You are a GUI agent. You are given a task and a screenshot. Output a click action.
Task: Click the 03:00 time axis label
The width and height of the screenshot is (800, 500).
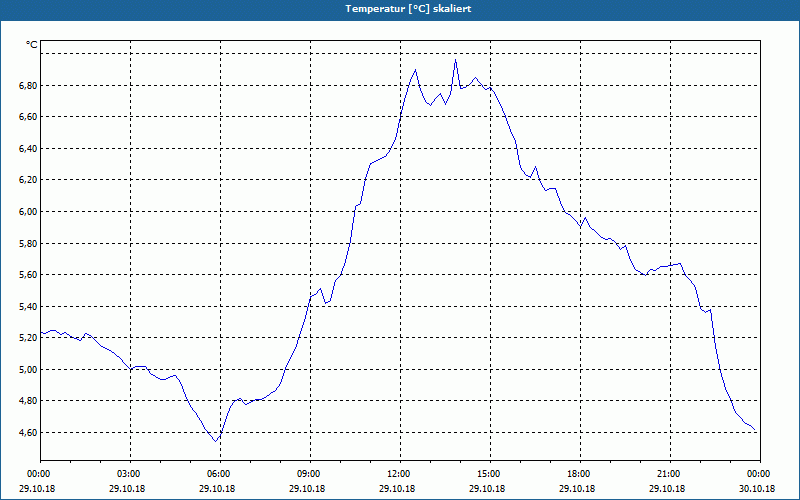pyautogui.click(x=131, y=474)
